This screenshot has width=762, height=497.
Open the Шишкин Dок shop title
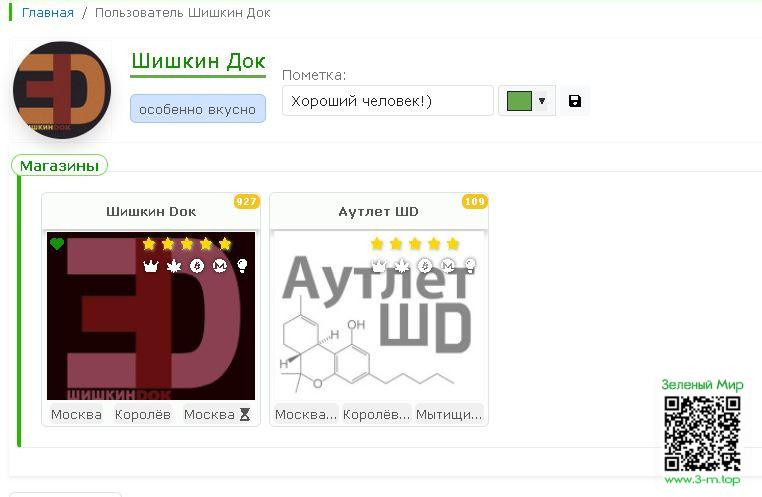151,212
